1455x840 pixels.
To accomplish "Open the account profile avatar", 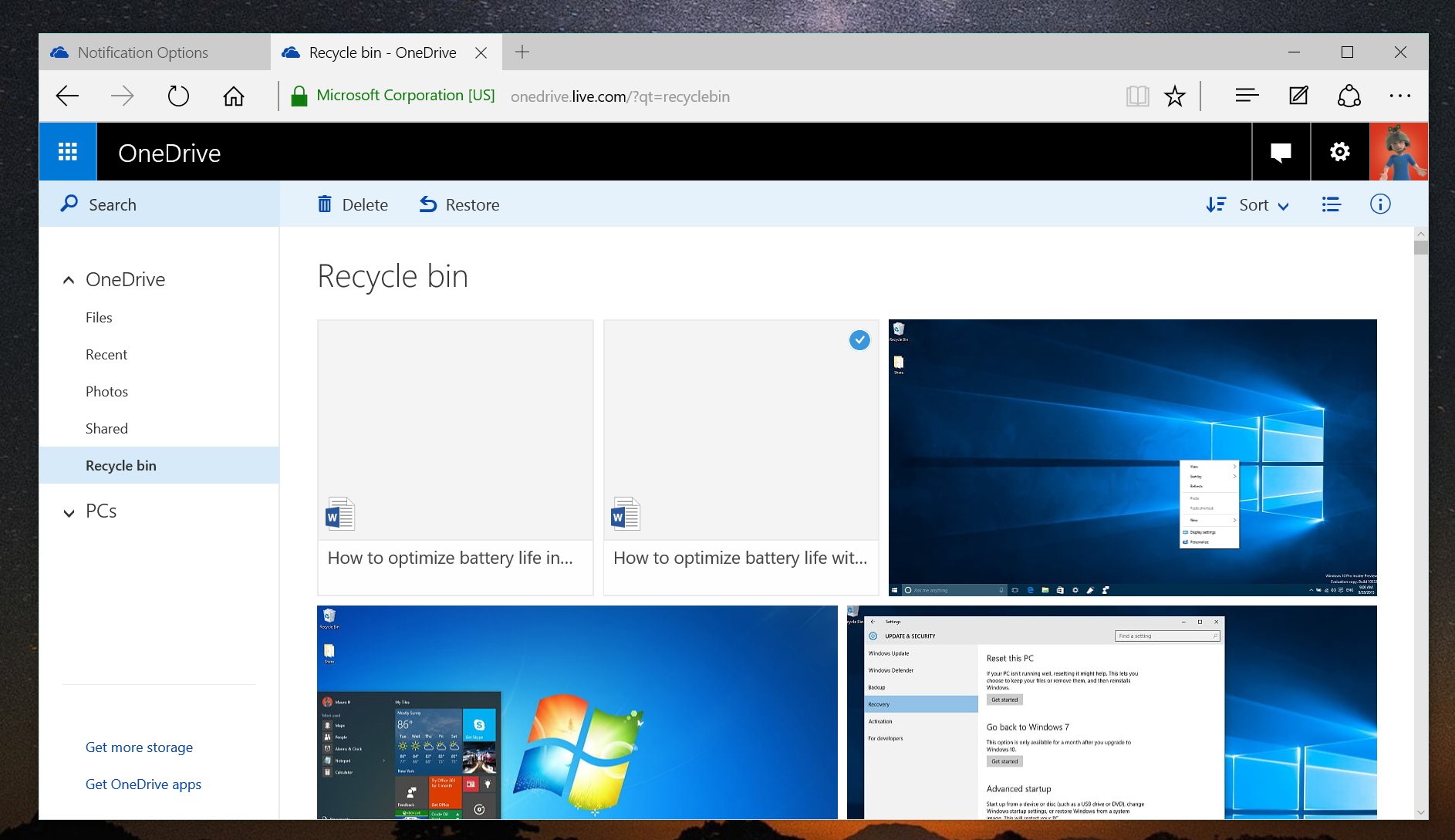I will (1399, 152).
